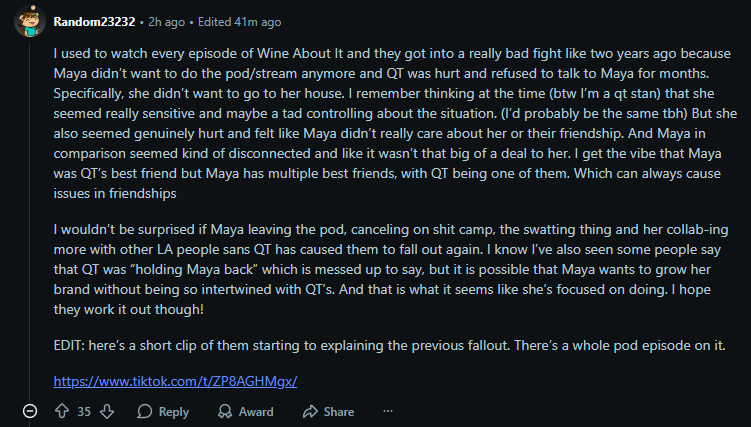Downvote the comment
This screenshot has width=751, height=427.
pos(108,411)
